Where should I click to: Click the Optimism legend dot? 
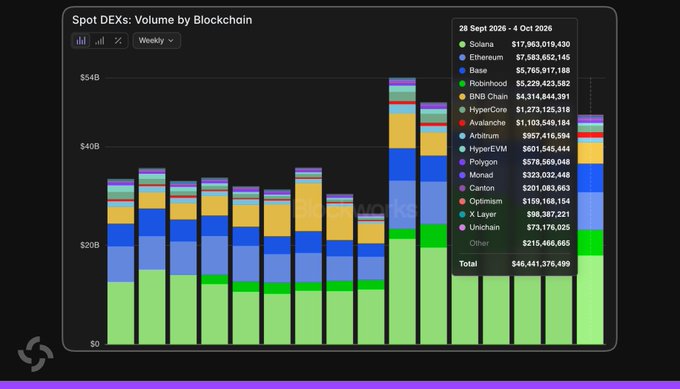(462, 201)
